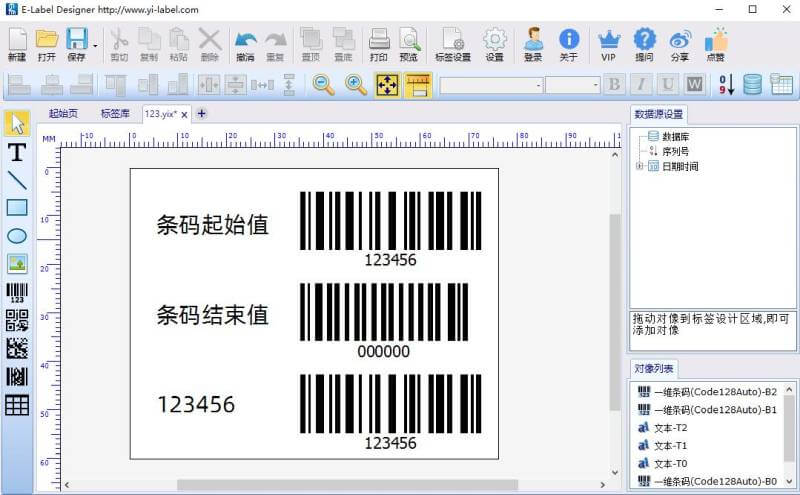The height and width of the screenshot is (495, 800).
Task: Select the 数据源设置 panel tab
Action: click(658, 114)
